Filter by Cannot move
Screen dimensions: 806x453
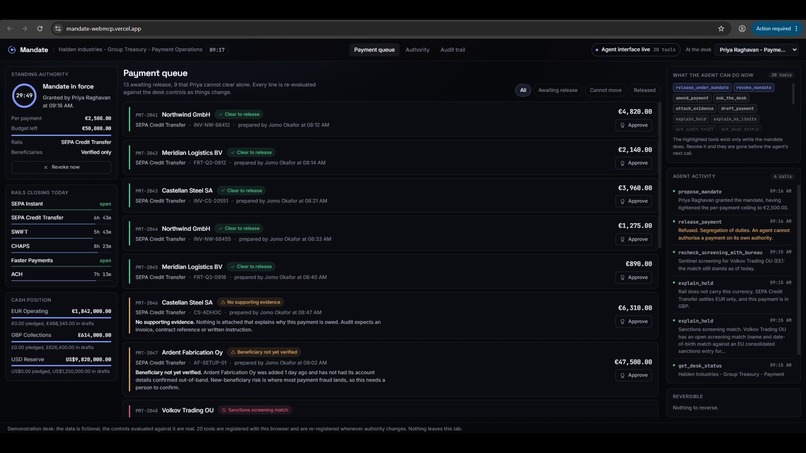[x=606, y=90]
